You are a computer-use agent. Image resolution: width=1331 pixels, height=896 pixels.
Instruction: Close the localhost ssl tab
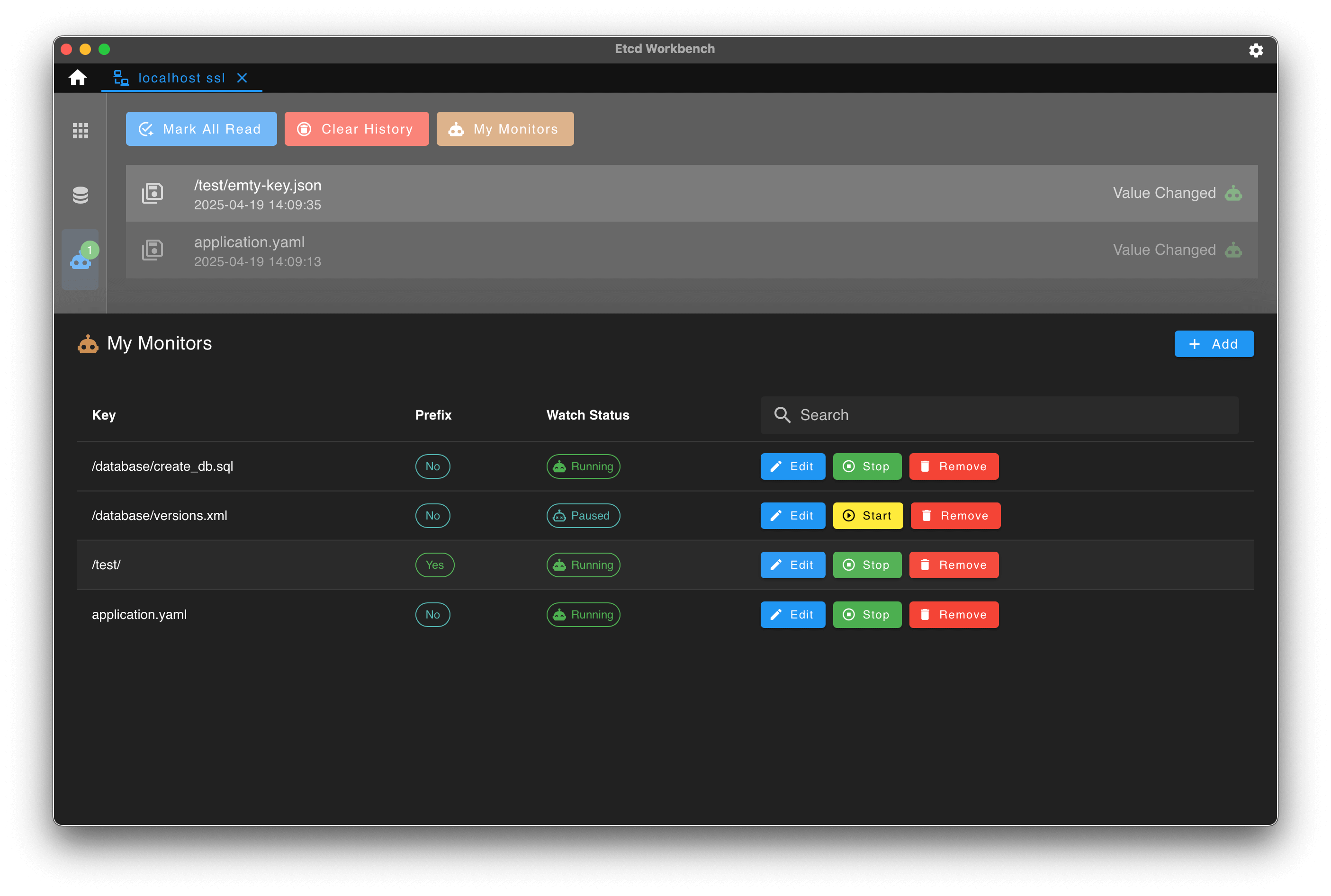(x=243, y=78)
